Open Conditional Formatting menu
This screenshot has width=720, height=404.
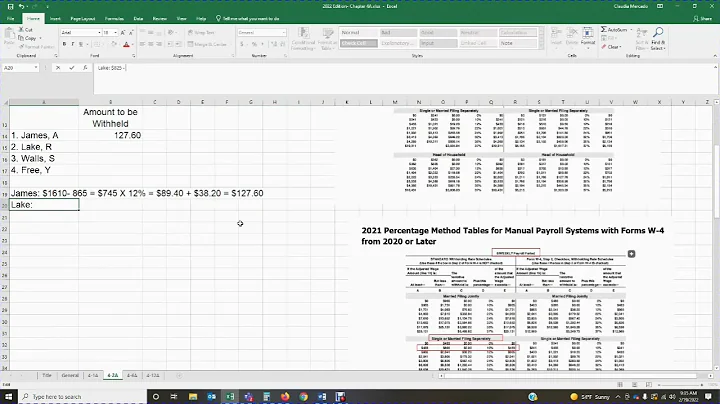303,39
